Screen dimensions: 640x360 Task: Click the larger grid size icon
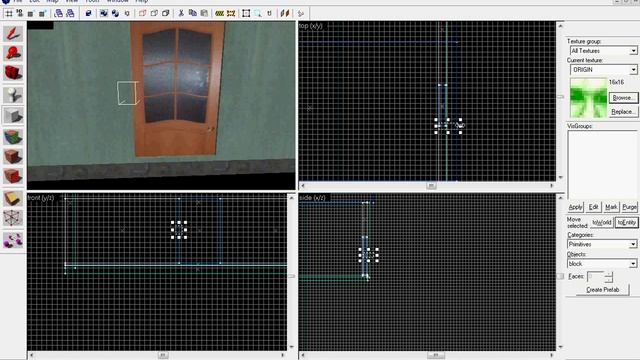click(42, 13)
